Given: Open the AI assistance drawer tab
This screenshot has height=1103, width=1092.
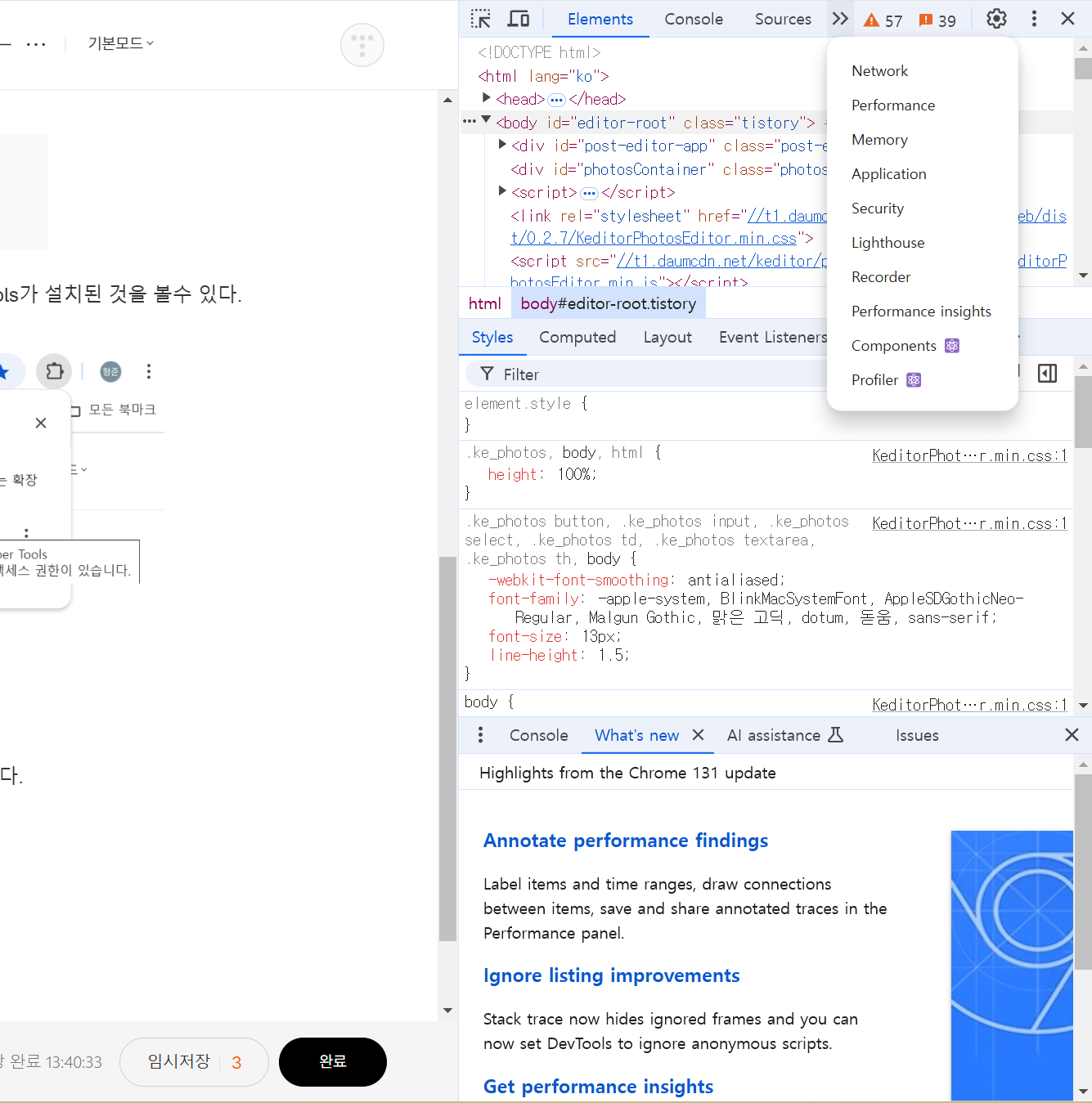Looking at the screenshot, I should coord(774,735).
